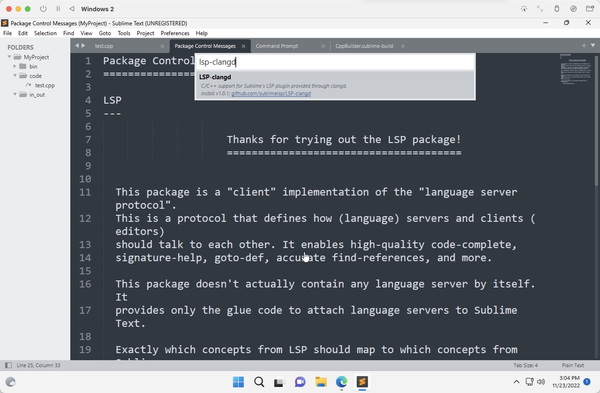Launch Microsoft Edge from the taskbar
The height and width of the screenshot is (393, 600).
click(341, 382)
